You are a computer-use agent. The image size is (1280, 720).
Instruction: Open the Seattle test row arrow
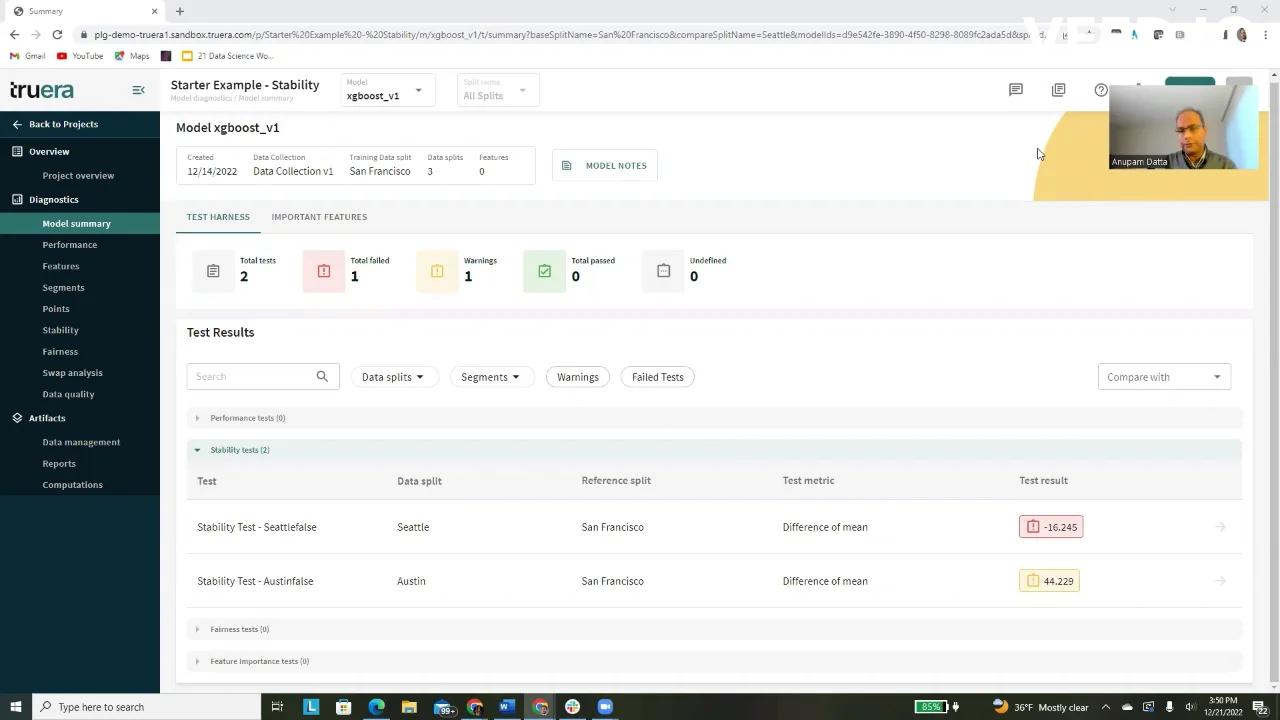(1220, 527)
